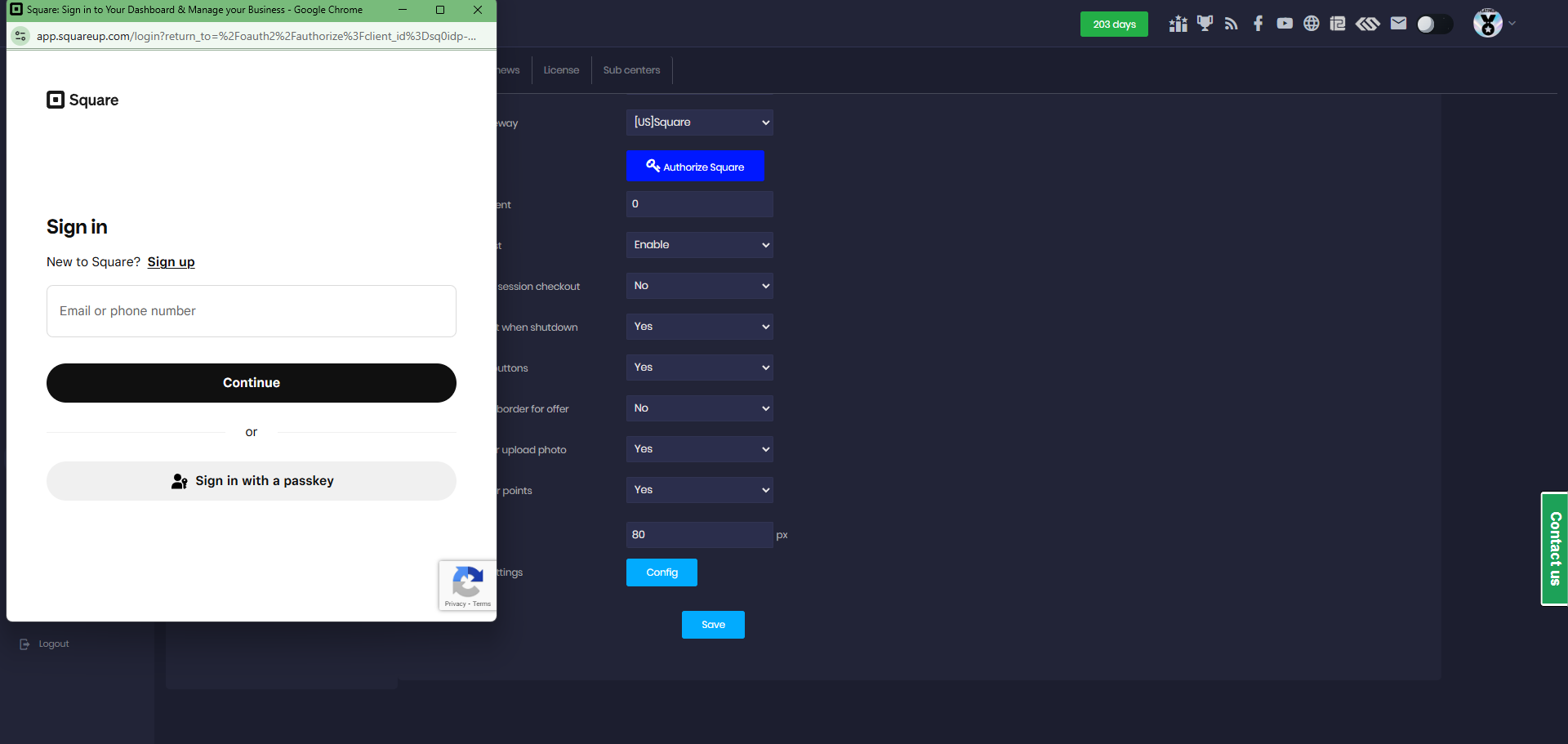The height and width of the screenshot is (744, 1568).
Task: Toggle the dark mode switch in header
Action: point(1435,24)
